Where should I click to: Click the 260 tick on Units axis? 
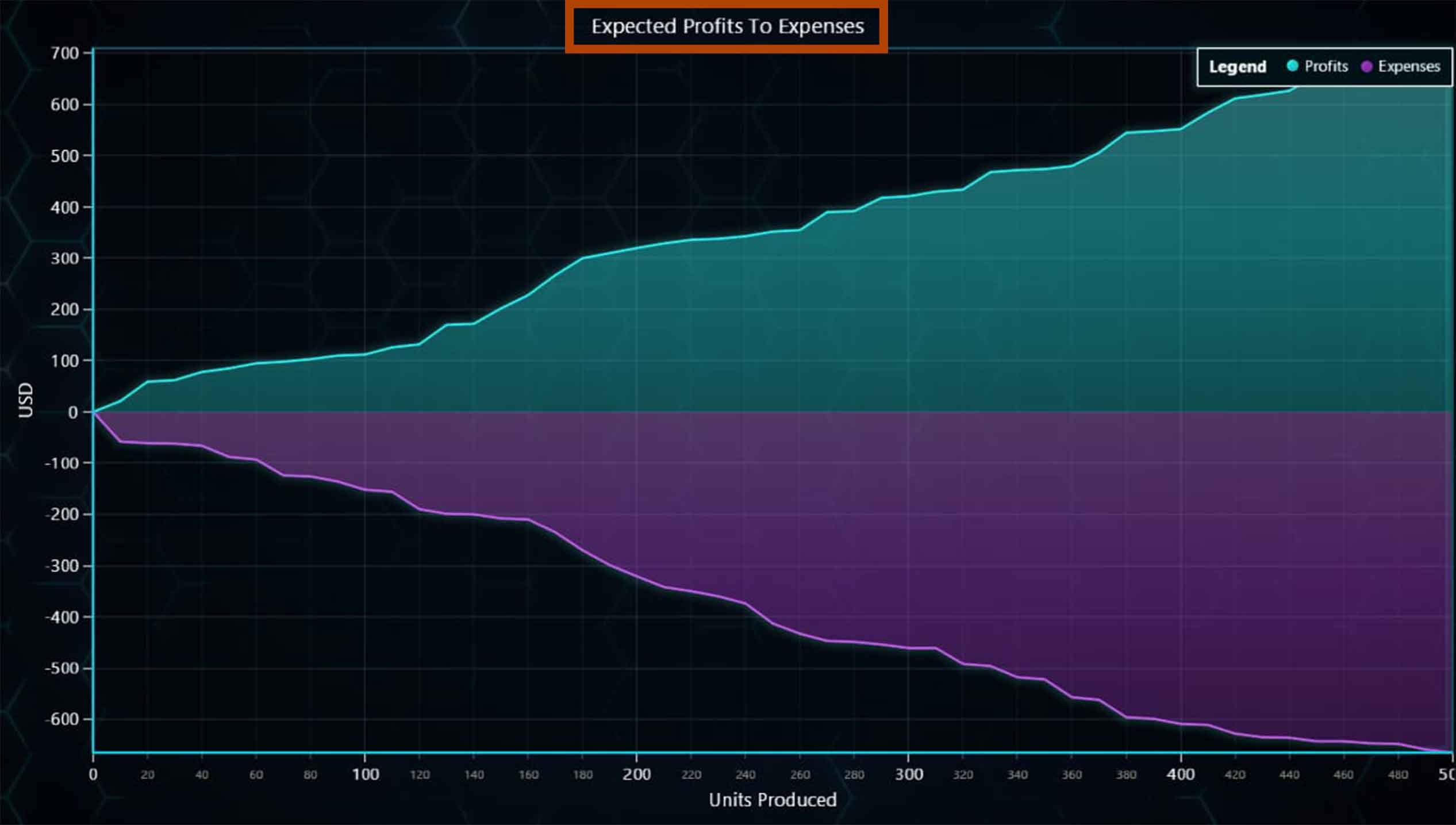(800, 775)
